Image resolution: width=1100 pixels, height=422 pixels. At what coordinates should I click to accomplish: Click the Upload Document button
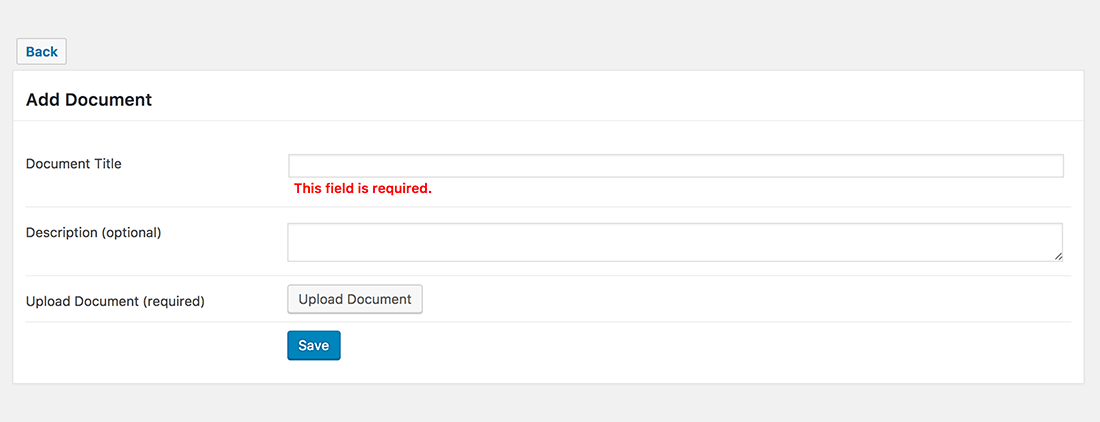point(355,299)
